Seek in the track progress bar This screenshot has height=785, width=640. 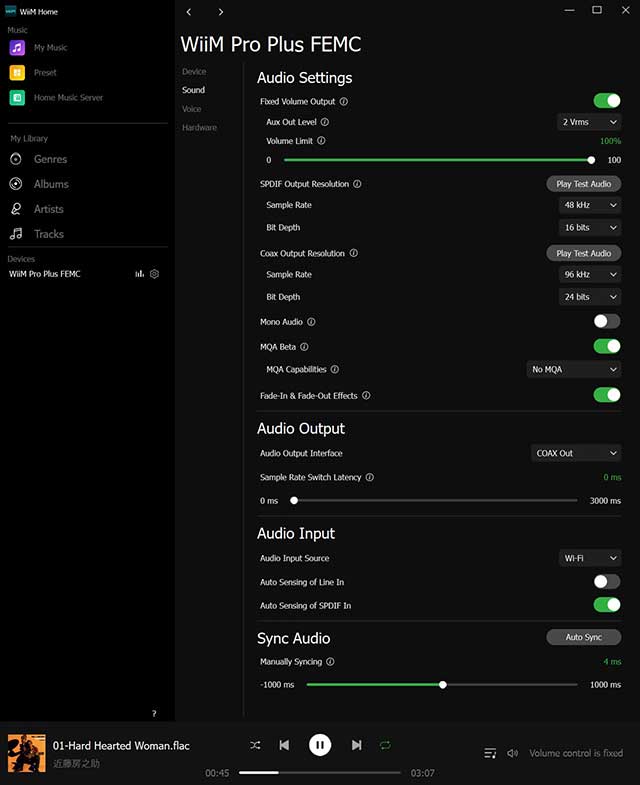(320, 772)
